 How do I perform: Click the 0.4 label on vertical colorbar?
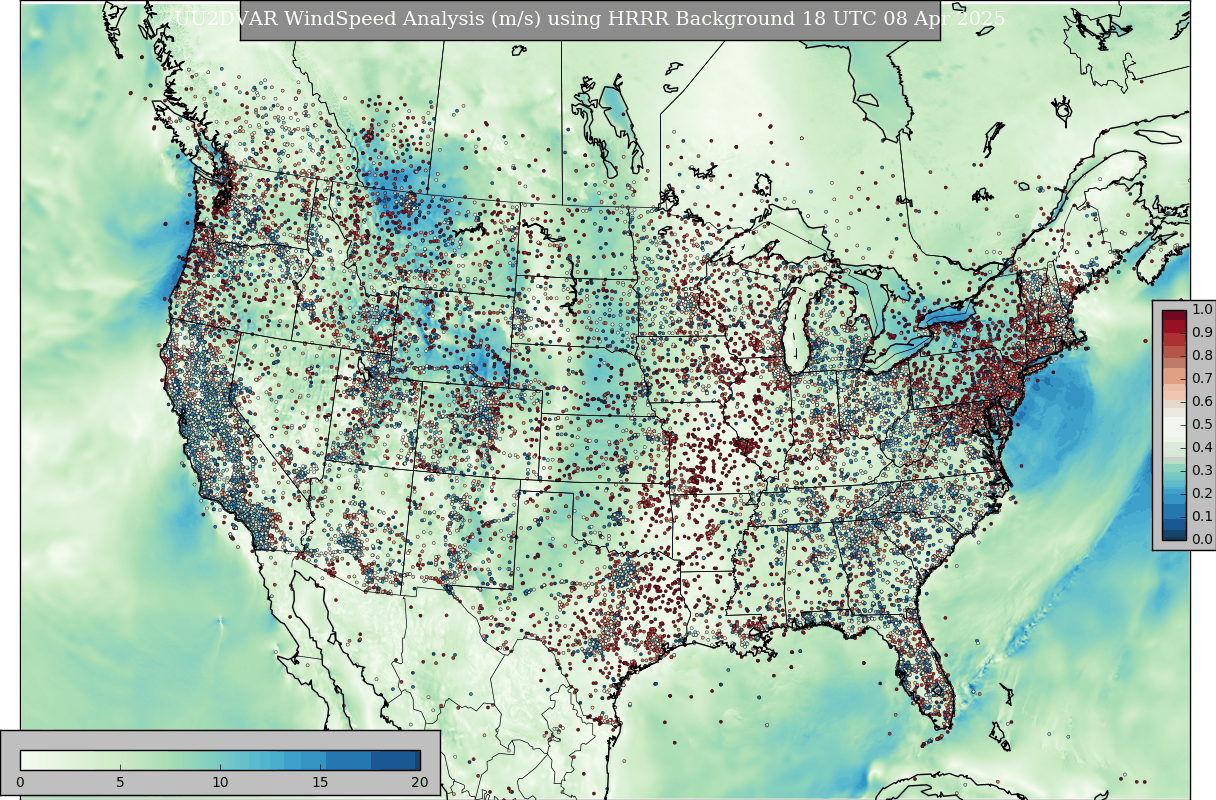coord(1202,448)
